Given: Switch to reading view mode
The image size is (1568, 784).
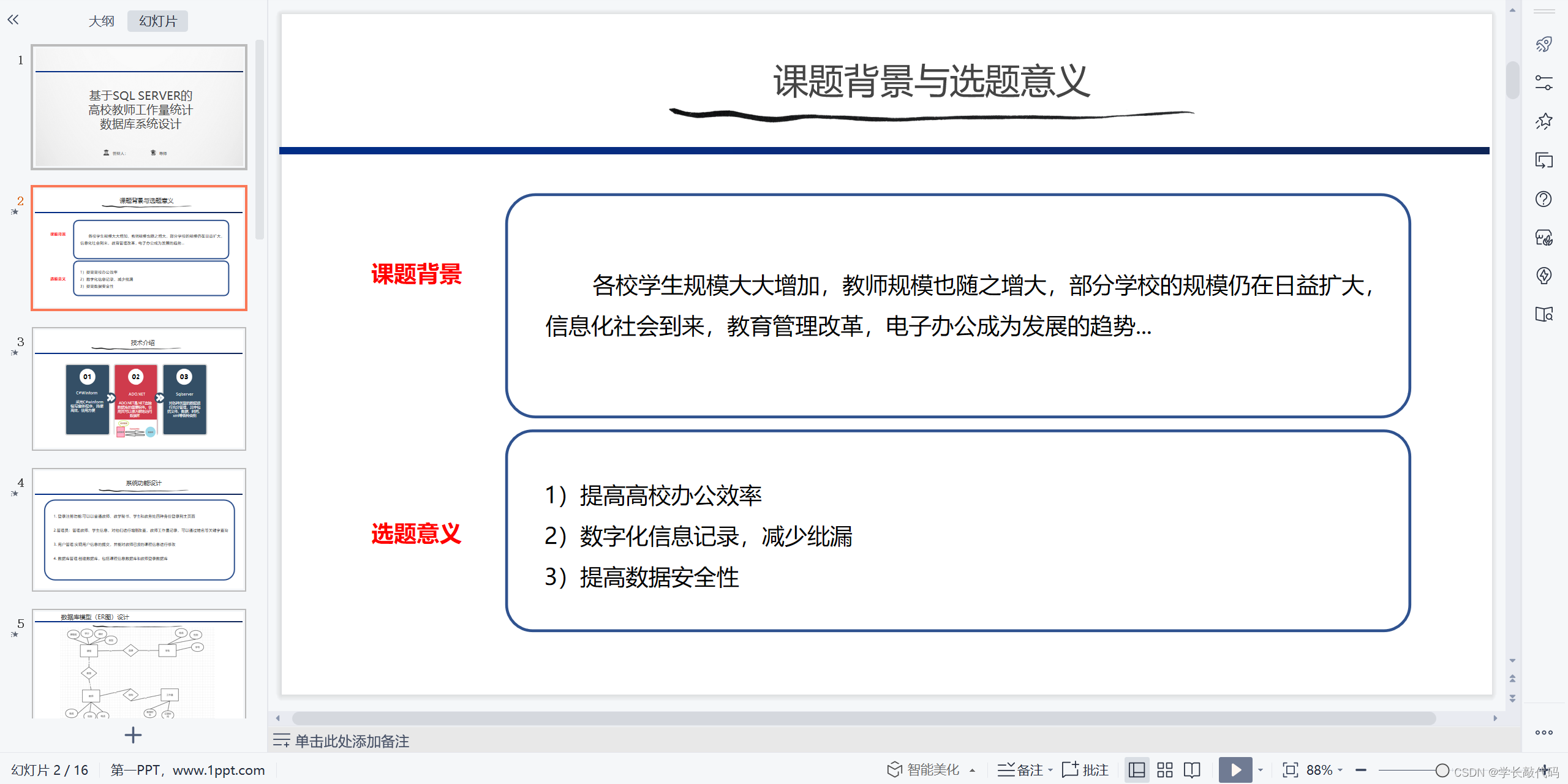Looking at the screenshot, I should pos(1192,770).
